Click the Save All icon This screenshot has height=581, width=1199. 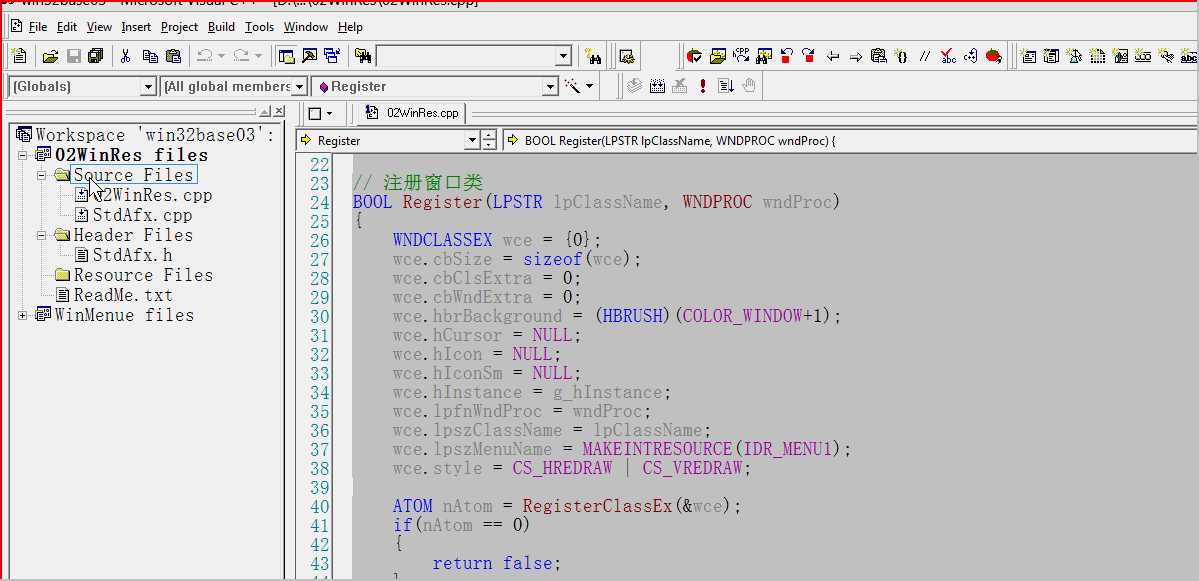click(x=96, y=56)
